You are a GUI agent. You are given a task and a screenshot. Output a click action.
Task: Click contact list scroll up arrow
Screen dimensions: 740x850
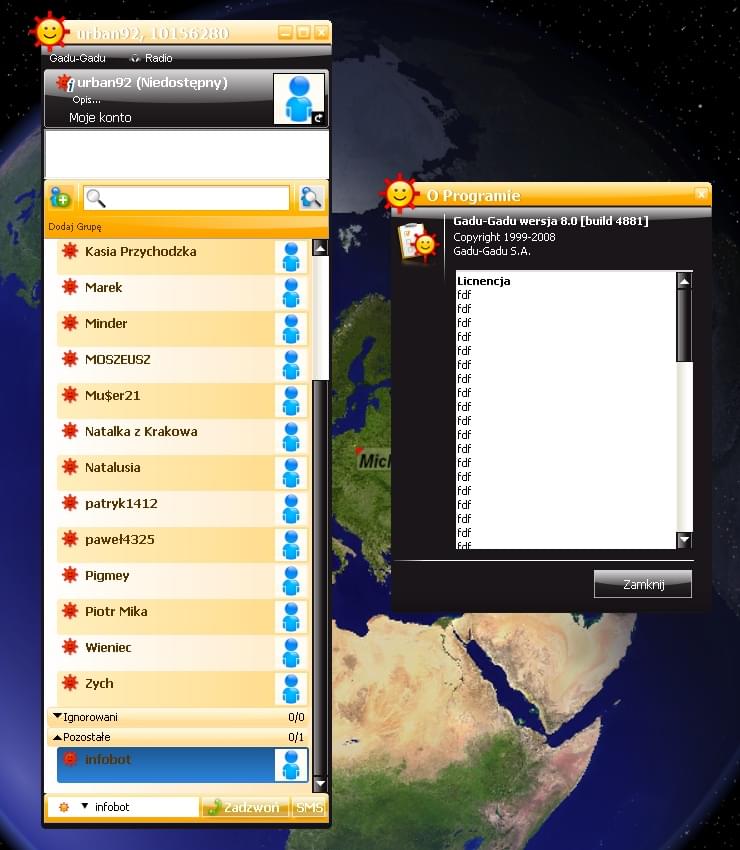320,248
